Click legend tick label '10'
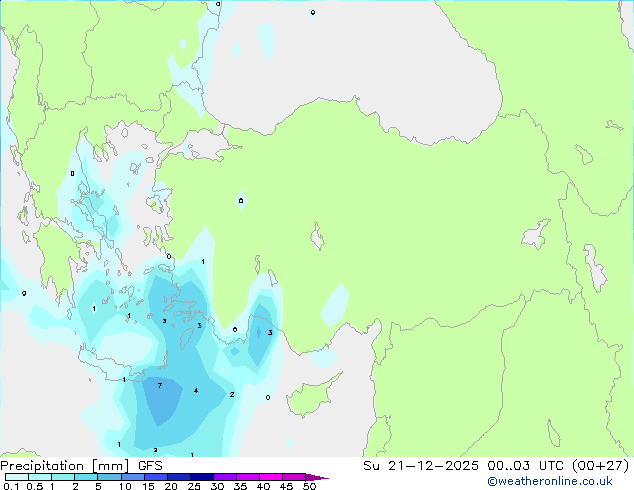Viewport: 634px width, 490px height. (x=125, y=486)
